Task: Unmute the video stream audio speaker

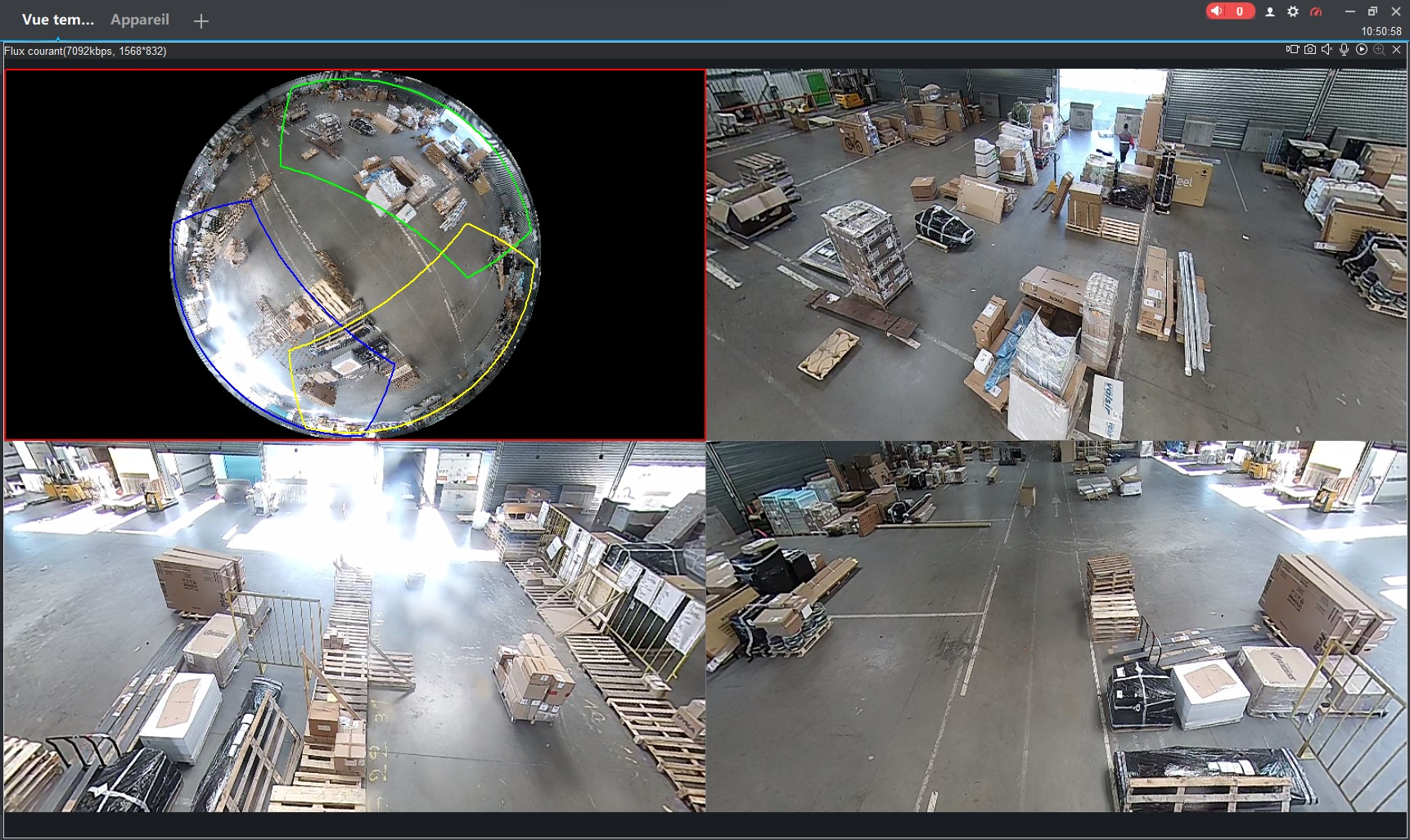Action: (x=1327, y=50)
